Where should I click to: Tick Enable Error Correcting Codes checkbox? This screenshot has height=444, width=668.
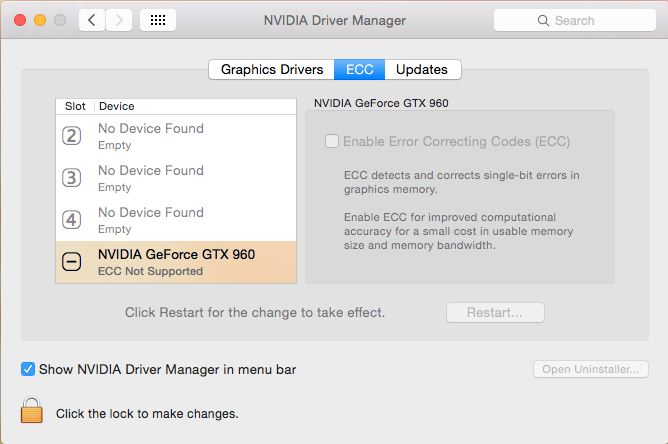point(331,141)
